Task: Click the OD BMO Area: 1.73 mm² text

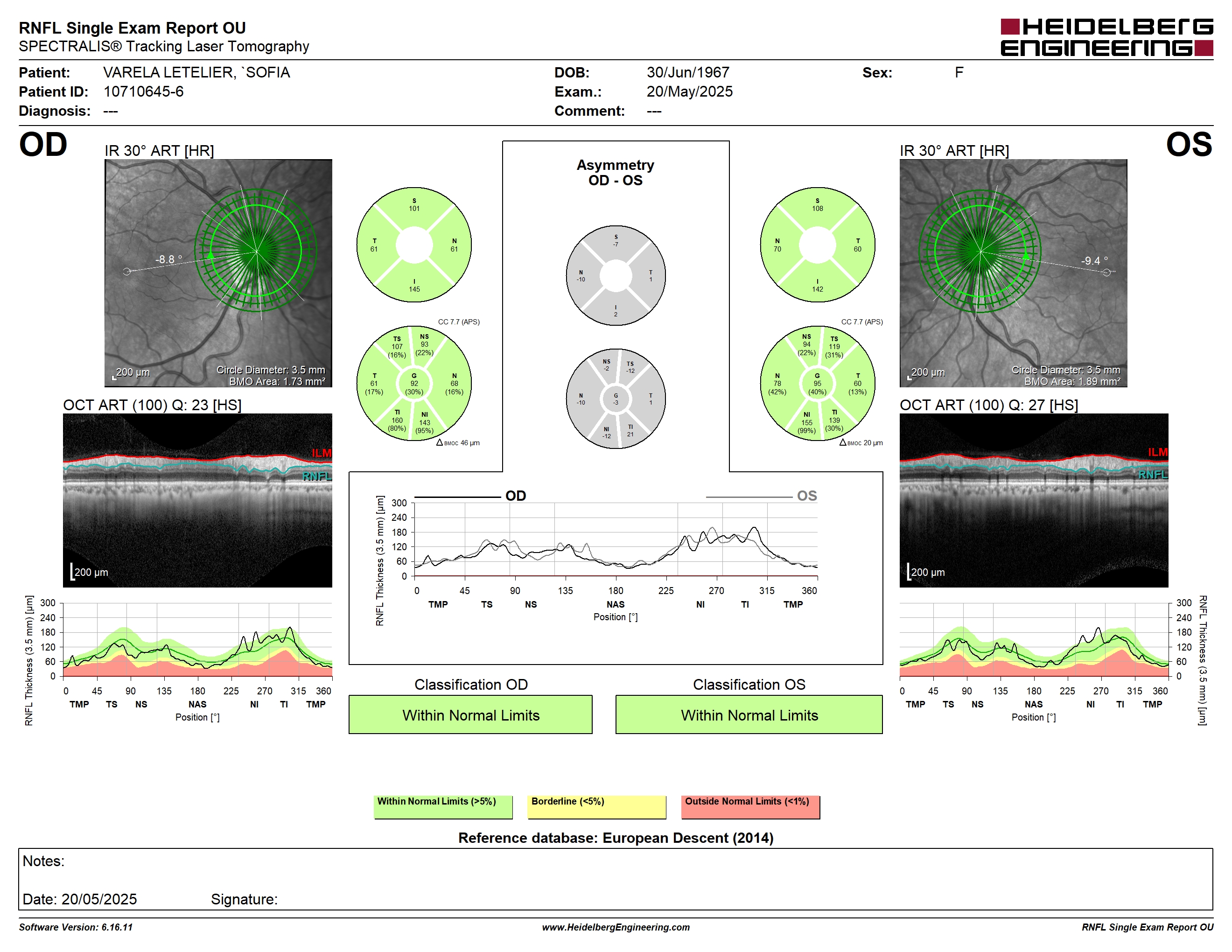Action: (277, 381)
